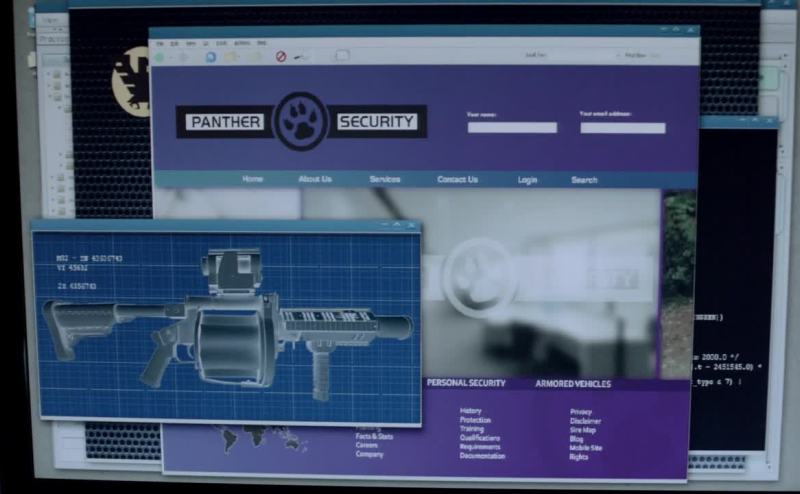Click the Facts & Stats footer link
The width and height of the screenshot is (800, 494).
tap(374, 436)
